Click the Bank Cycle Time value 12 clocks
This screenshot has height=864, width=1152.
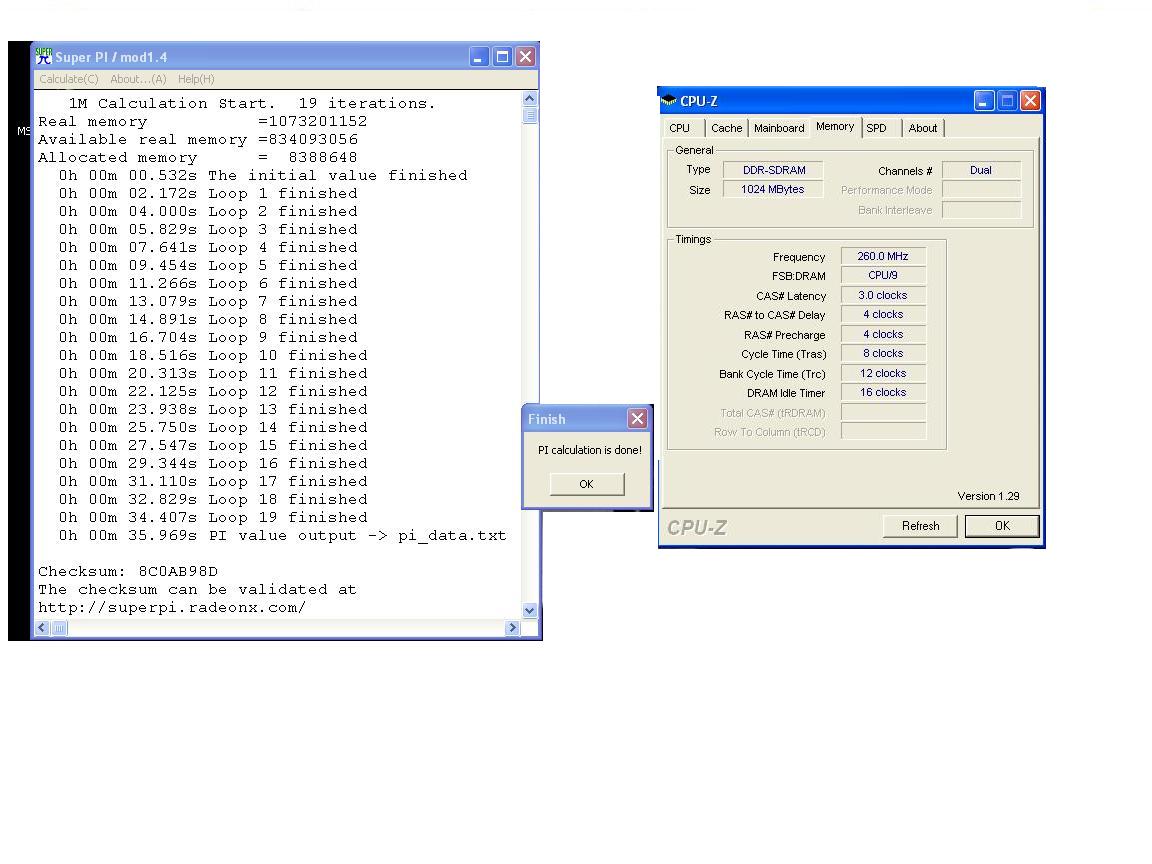(x=883, y=373)
